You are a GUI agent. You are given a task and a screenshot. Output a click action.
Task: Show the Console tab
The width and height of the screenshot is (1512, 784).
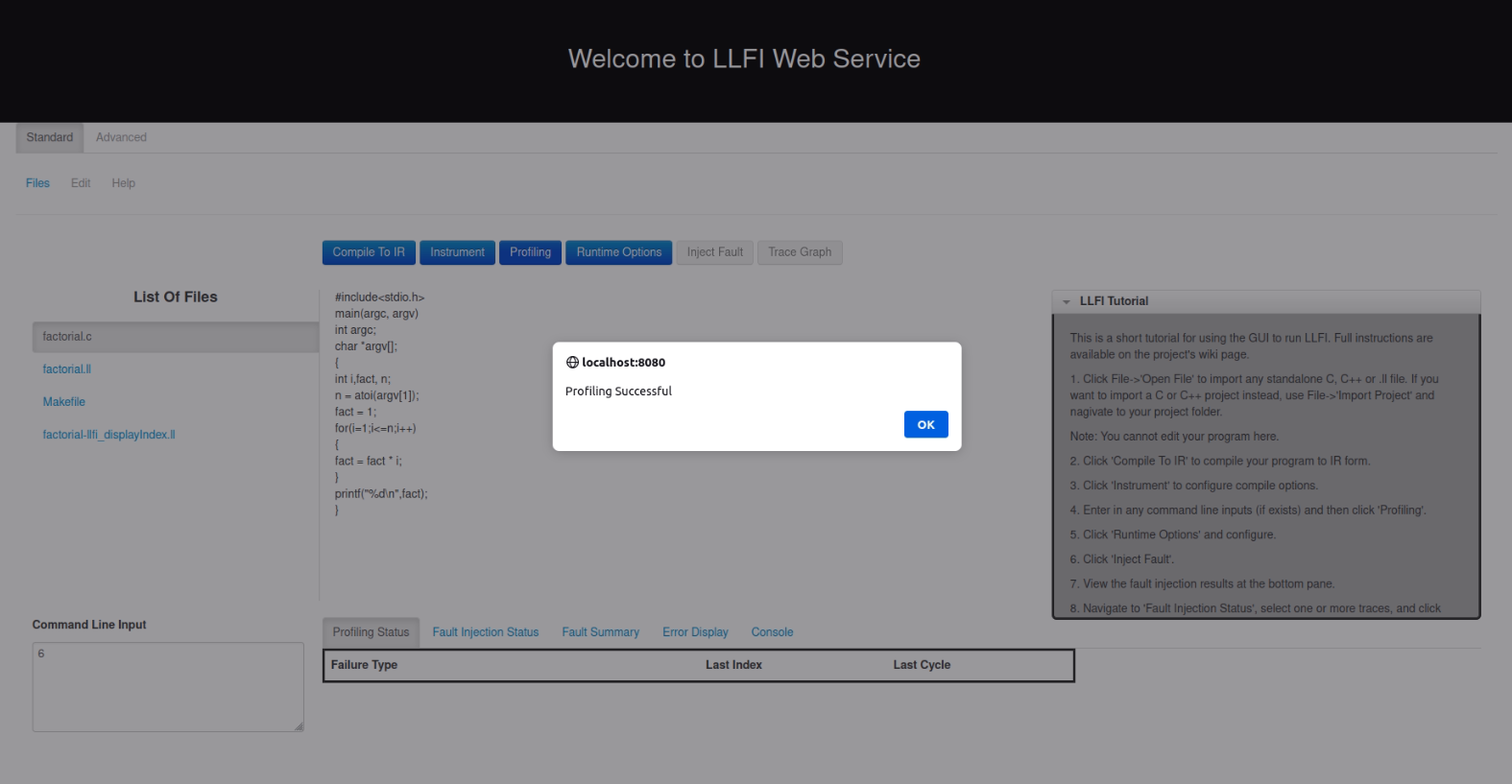[772, 632]
